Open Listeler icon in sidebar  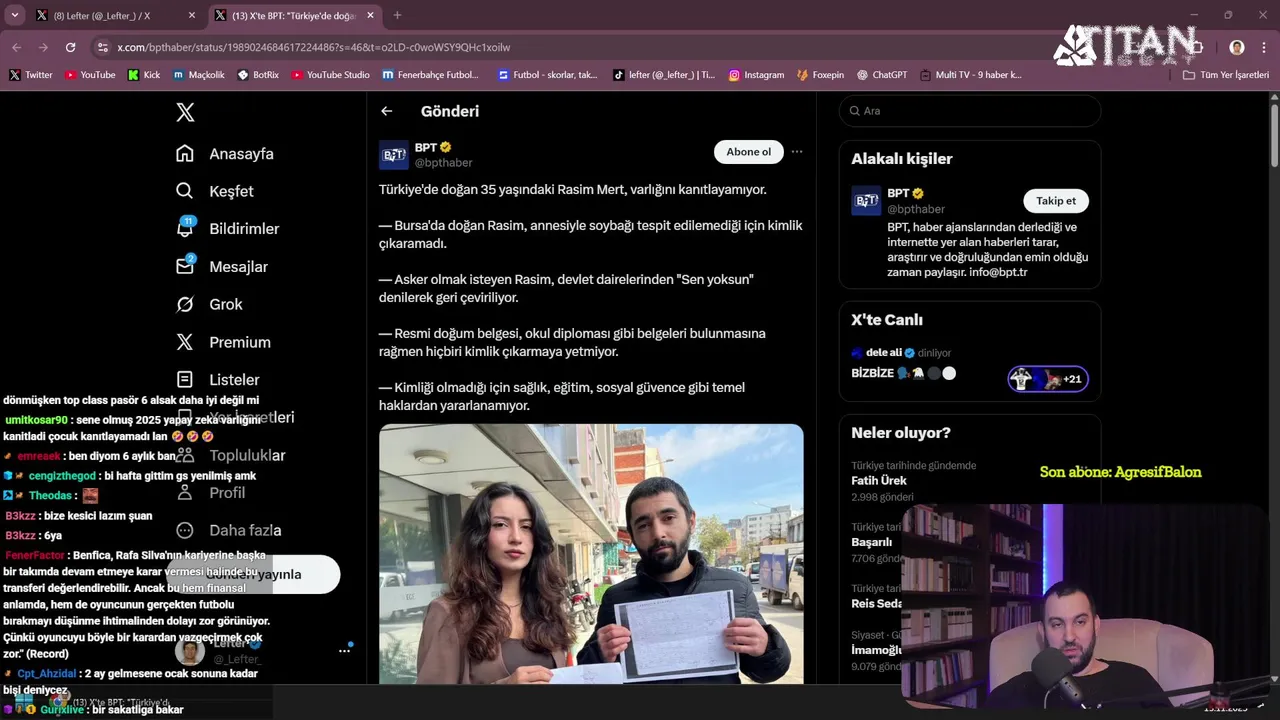(185, 379)
